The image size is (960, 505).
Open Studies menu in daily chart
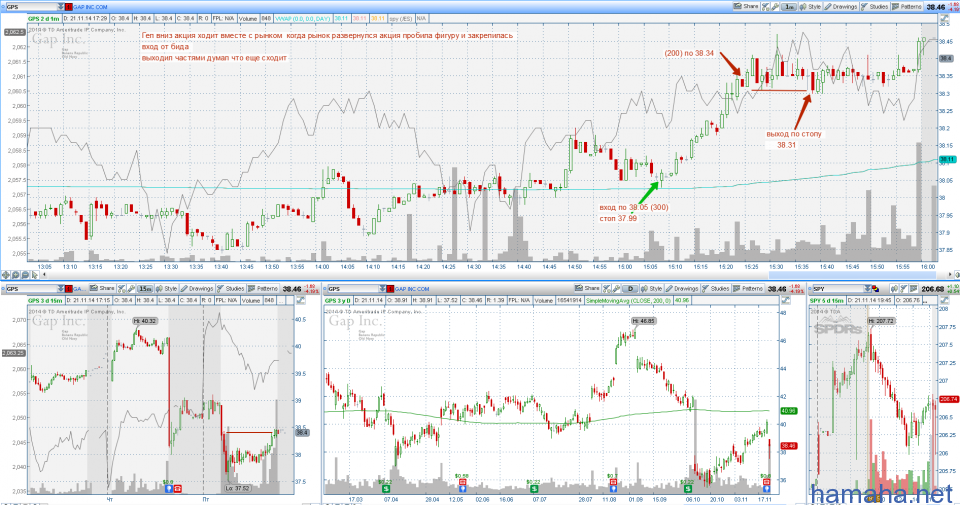(716, 288)
